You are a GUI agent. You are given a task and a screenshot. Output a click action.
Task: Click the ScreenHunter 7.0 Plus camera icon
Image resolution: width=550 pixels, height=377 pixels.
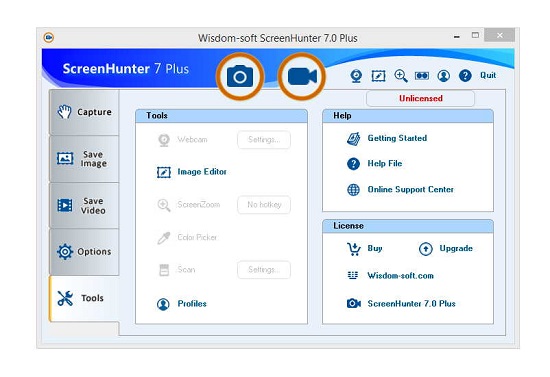(x=354, y=303)
